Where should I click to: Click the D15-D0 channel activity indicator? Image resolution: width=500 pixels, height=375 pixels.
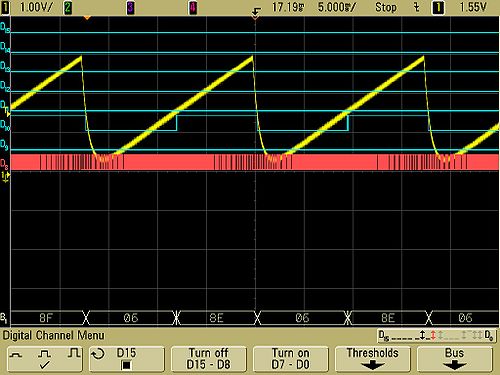click(436, 335)
